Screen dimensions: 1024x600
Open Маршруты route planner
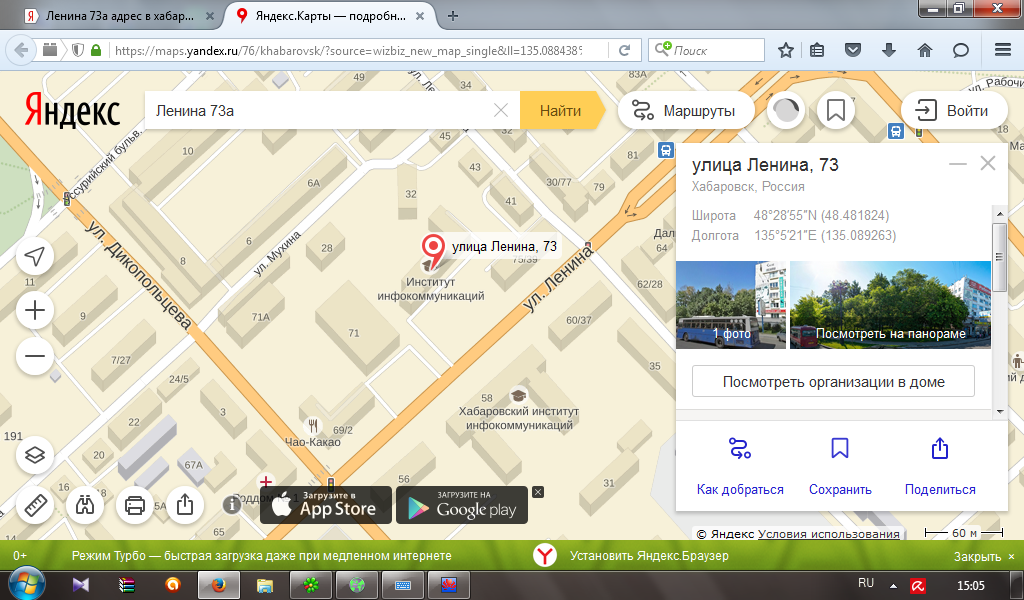684,111
